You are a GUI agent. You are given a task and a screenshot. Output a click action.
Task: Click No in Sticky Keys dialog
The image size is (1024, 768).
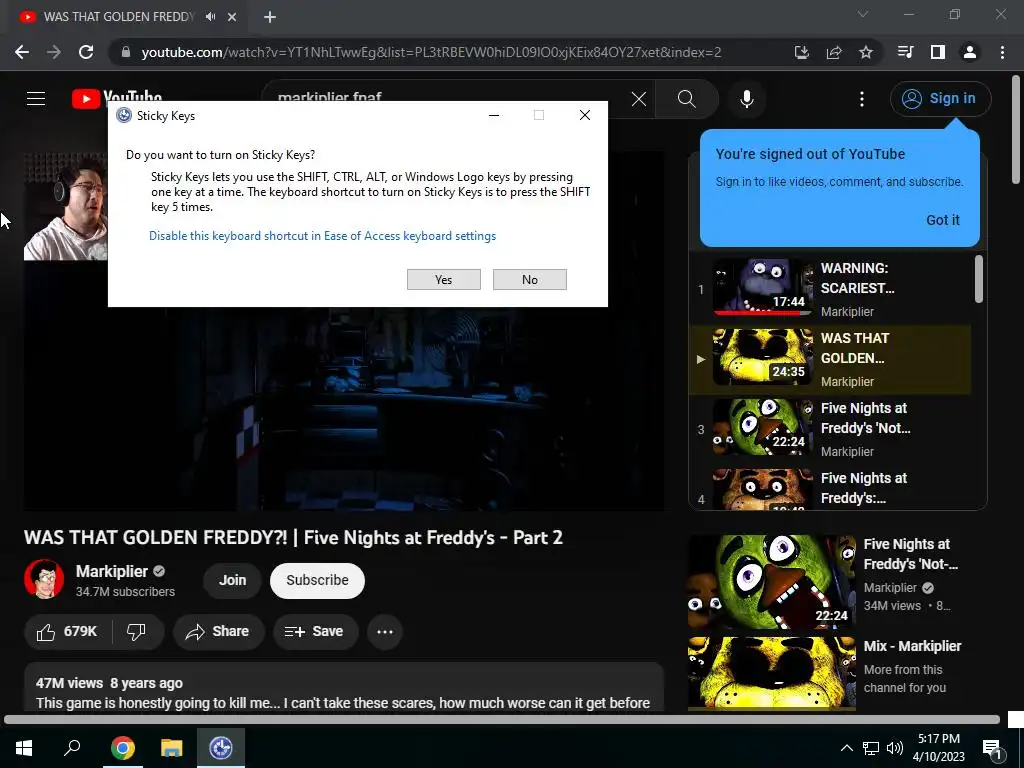tap(530, 280)
